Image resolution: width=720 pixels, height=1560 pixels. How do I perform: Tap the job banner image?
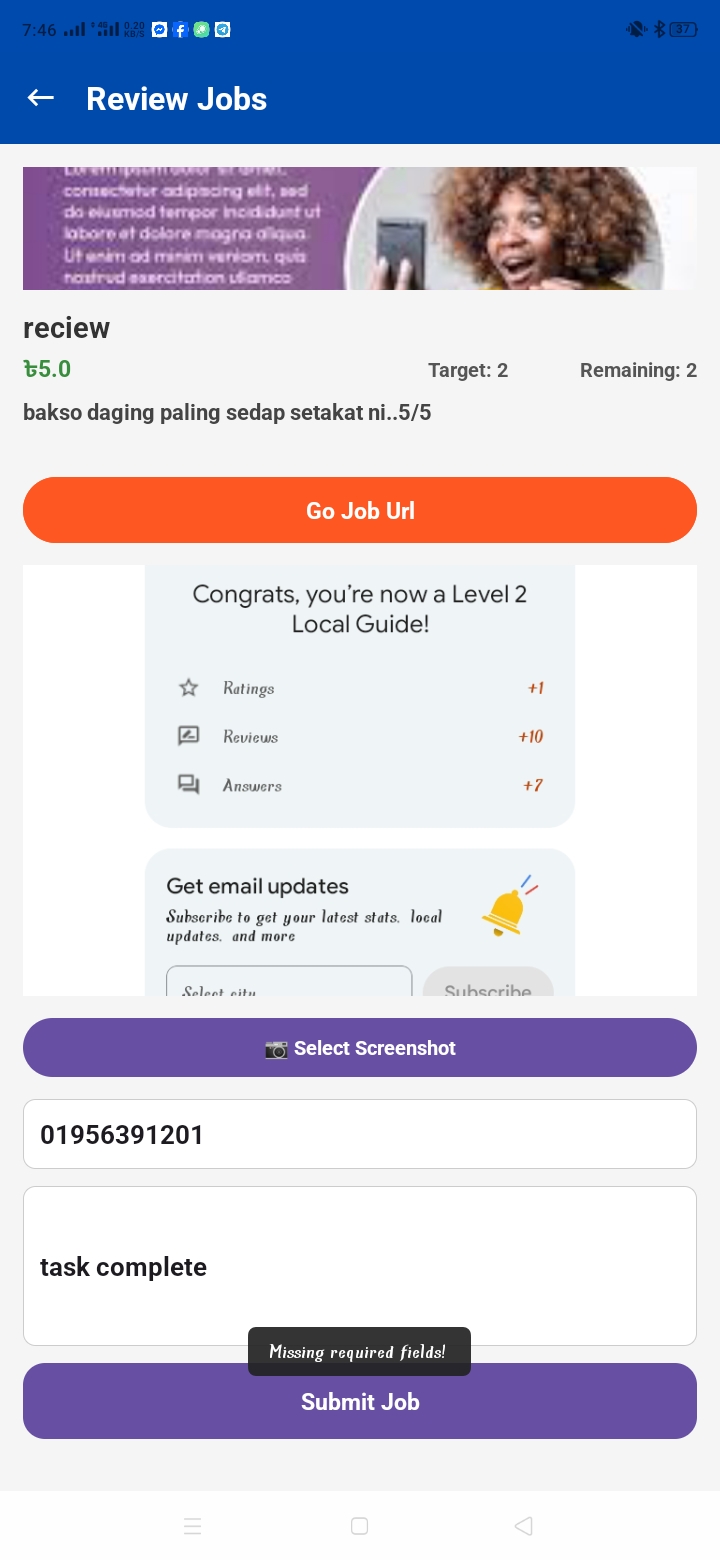point(360,228)
